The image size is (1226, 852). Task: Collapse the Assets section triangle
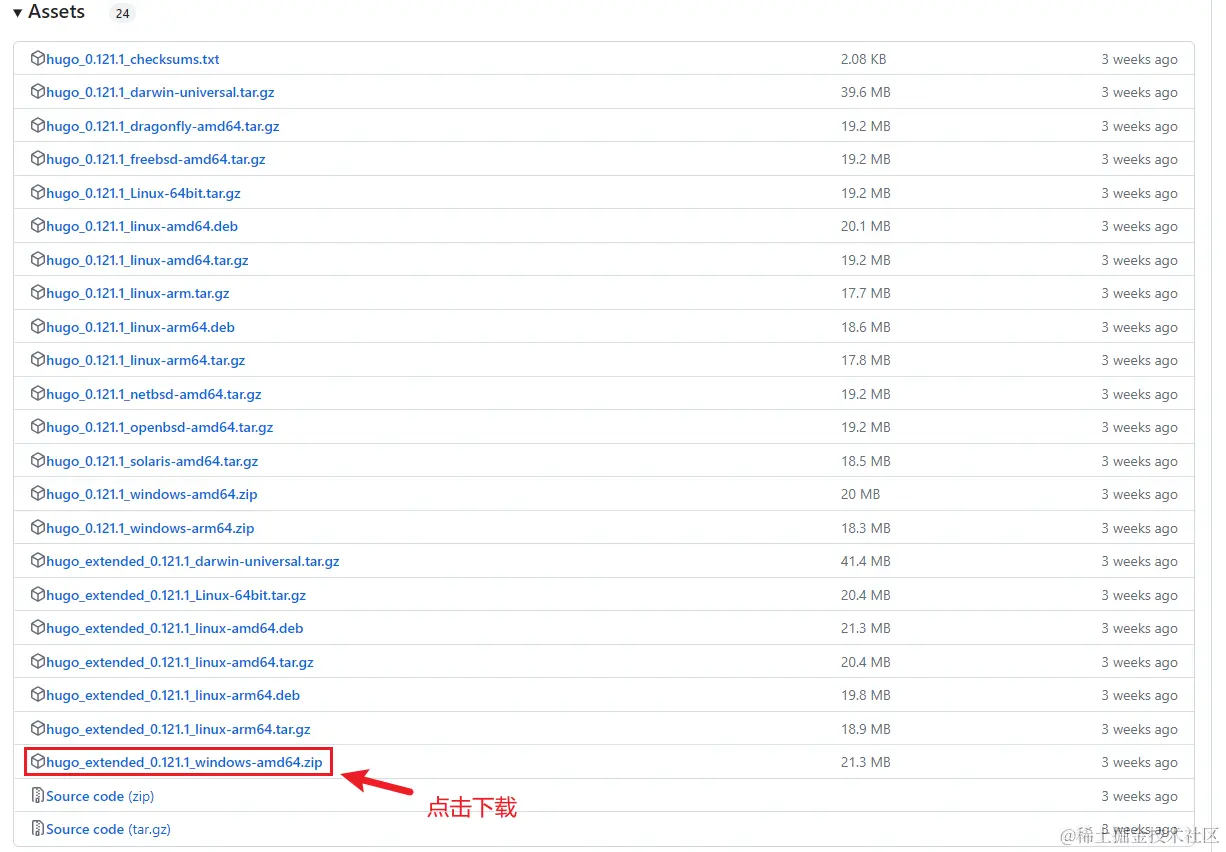17,13
